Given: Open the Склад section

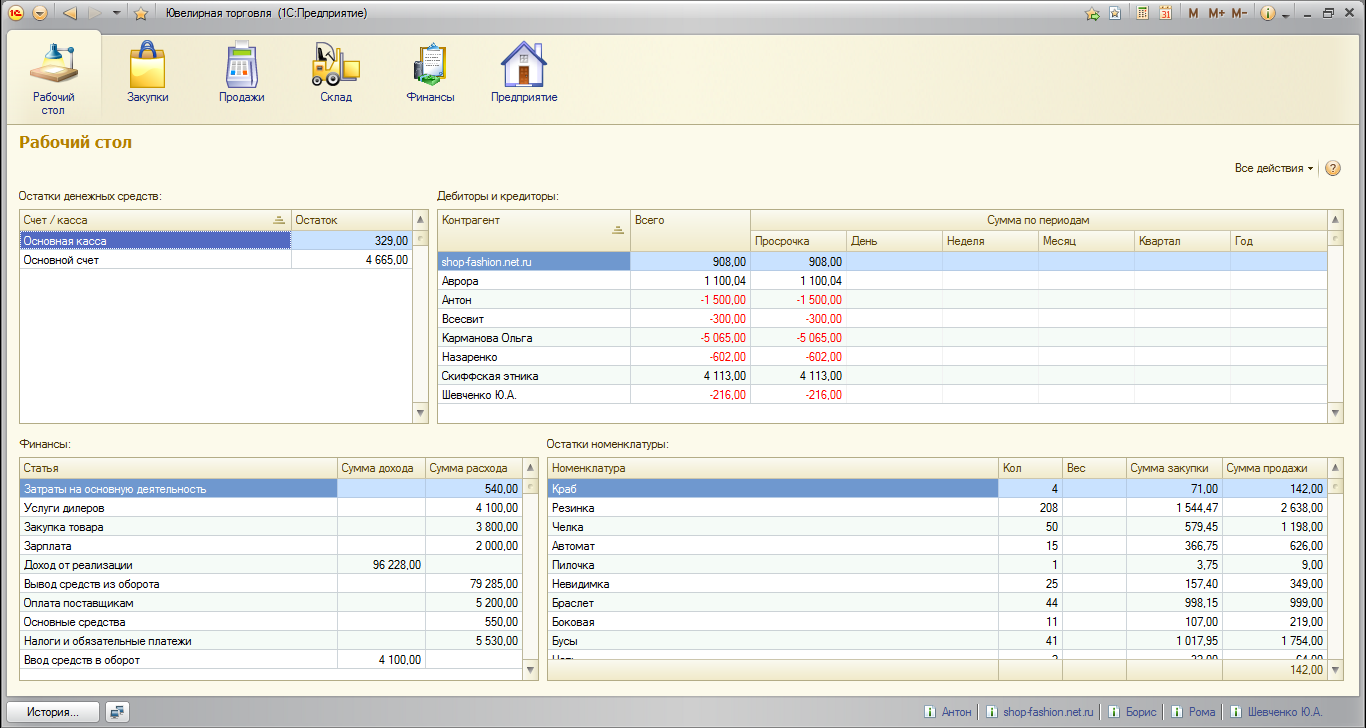Looking at the screenshot, I should [336, 73].
